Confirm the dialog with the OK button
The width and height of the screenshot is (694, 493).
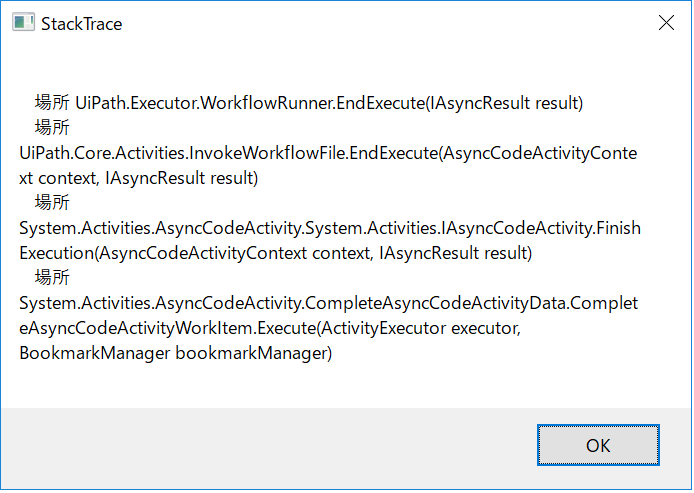coord(598,445)
